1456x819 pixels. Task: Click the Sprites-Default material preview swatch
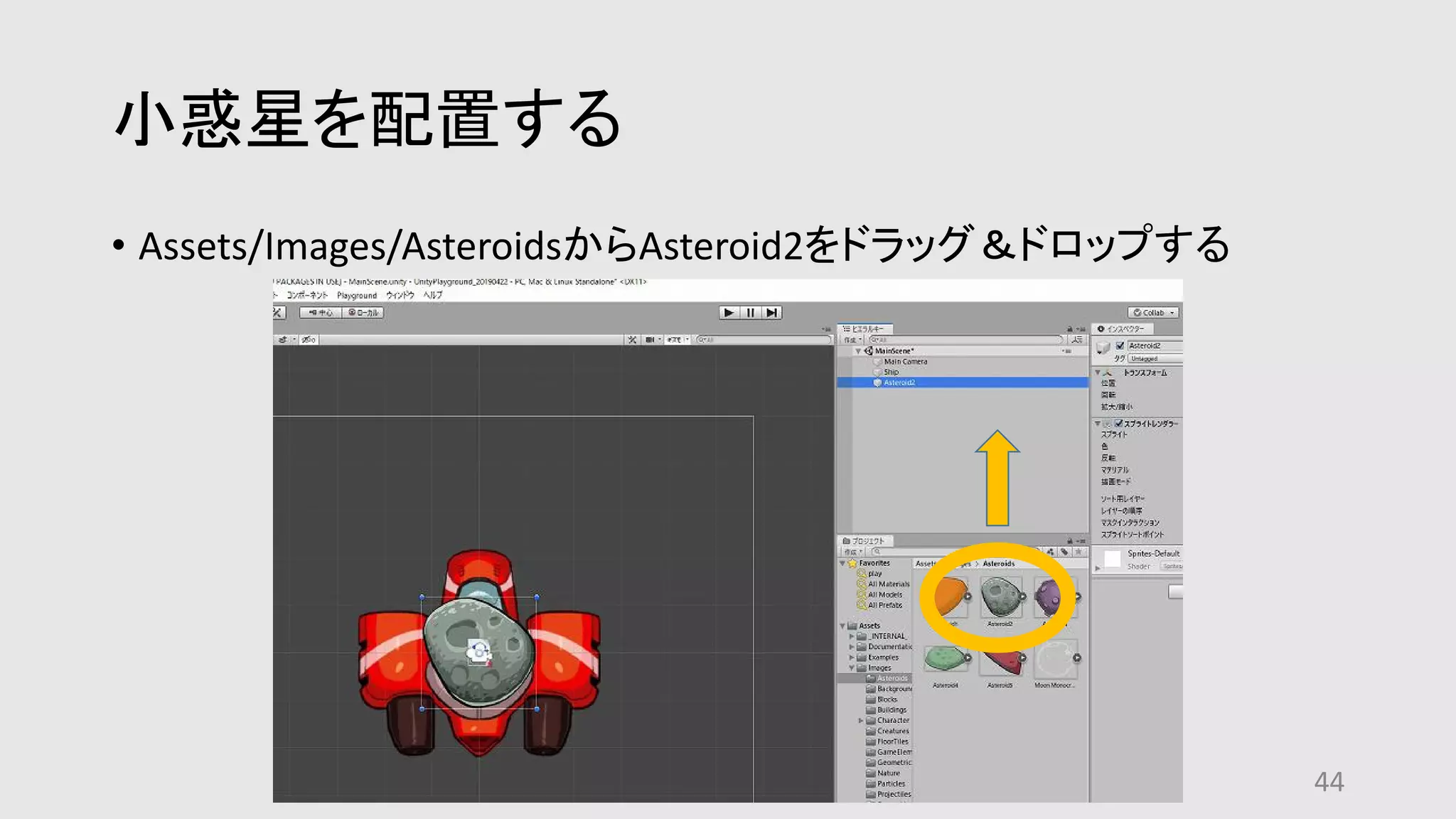(x=1113, y=558)
